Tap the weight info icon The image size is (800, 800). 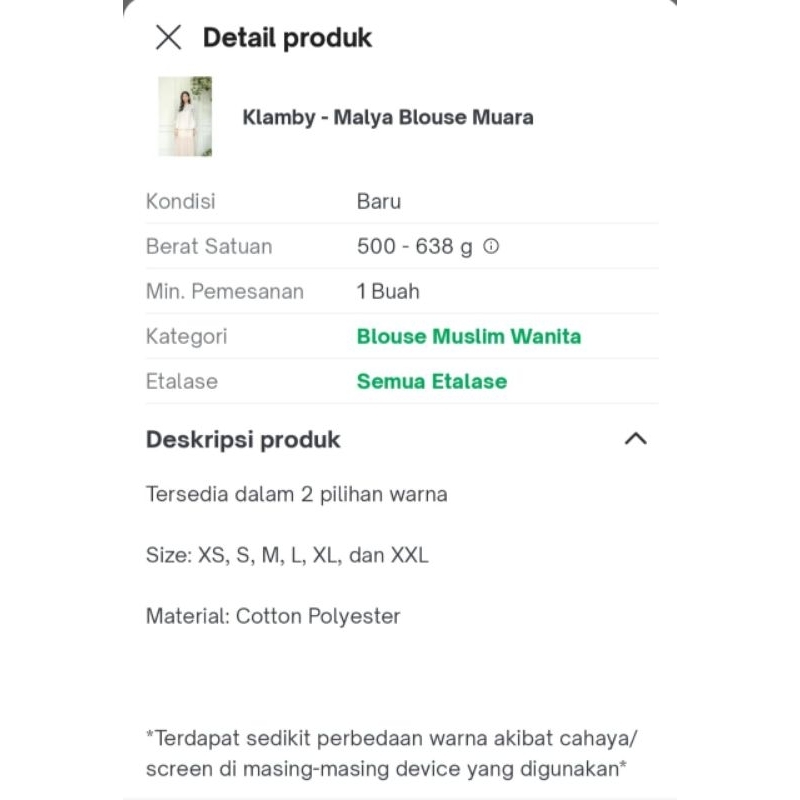491,246
